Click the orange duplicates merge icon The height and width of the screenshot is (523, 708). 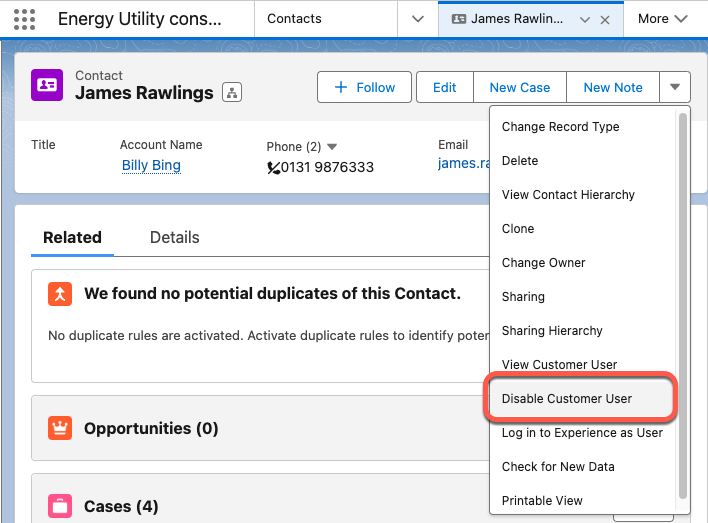point(60,294)
